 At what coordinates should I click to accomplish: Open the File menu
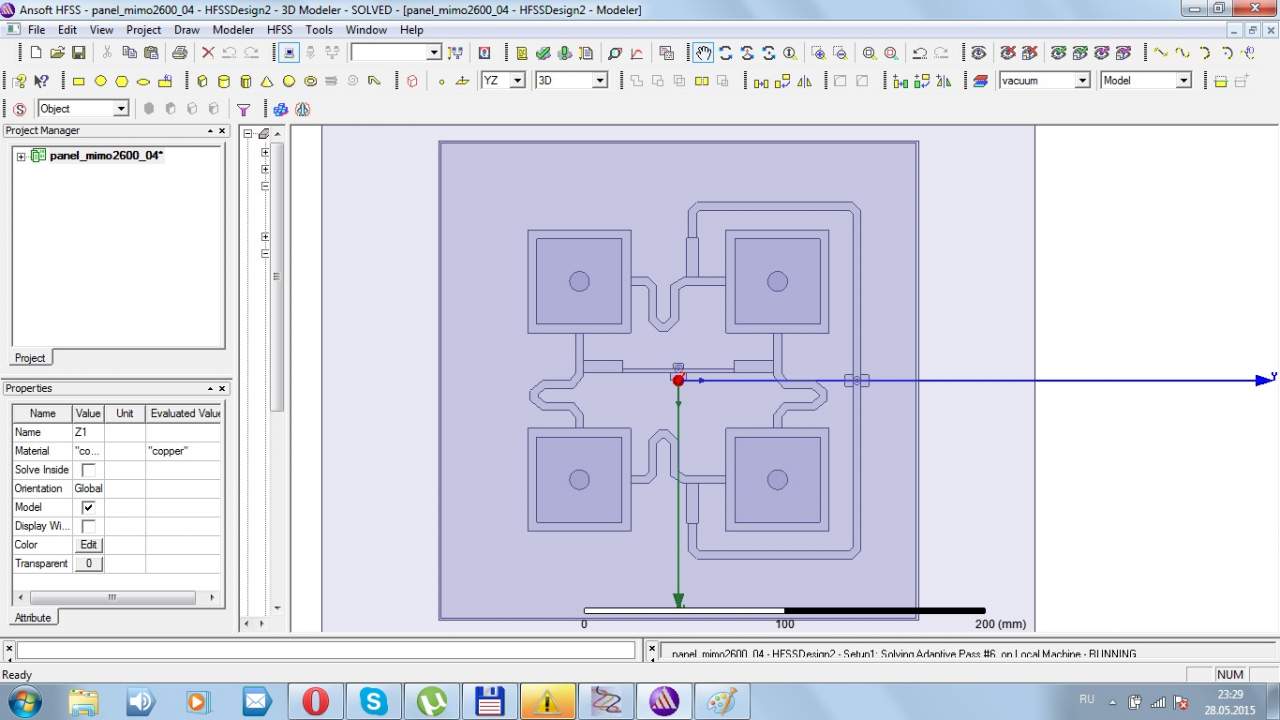click(37, 30)
